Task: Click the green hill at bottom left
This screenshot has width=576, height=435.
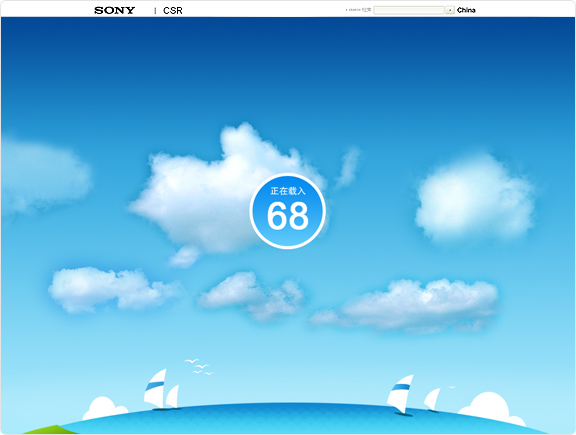Action: [x=50, y=429]
